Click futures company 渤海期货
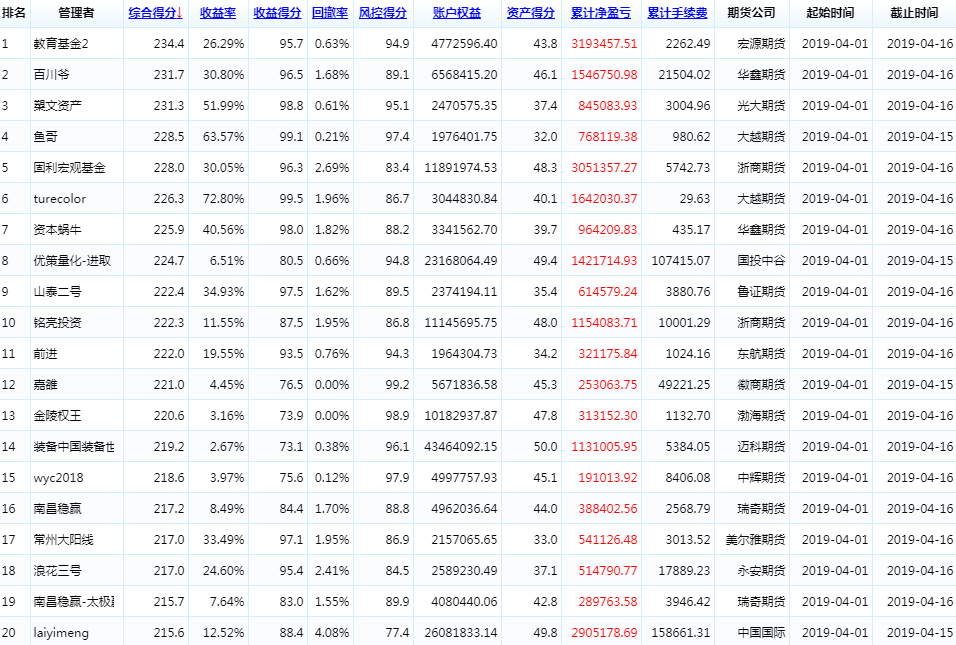 point(761,416)
